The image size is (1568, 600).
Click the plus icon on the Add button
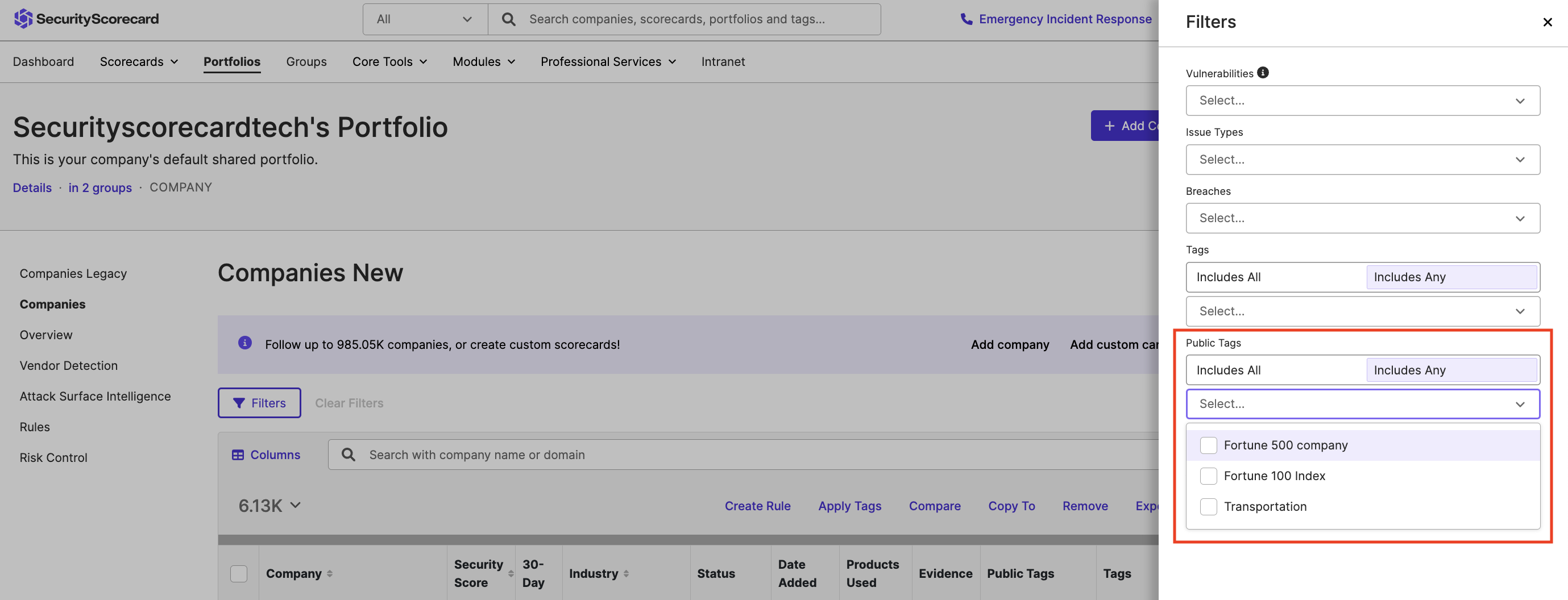click(x=1109, y=126)
